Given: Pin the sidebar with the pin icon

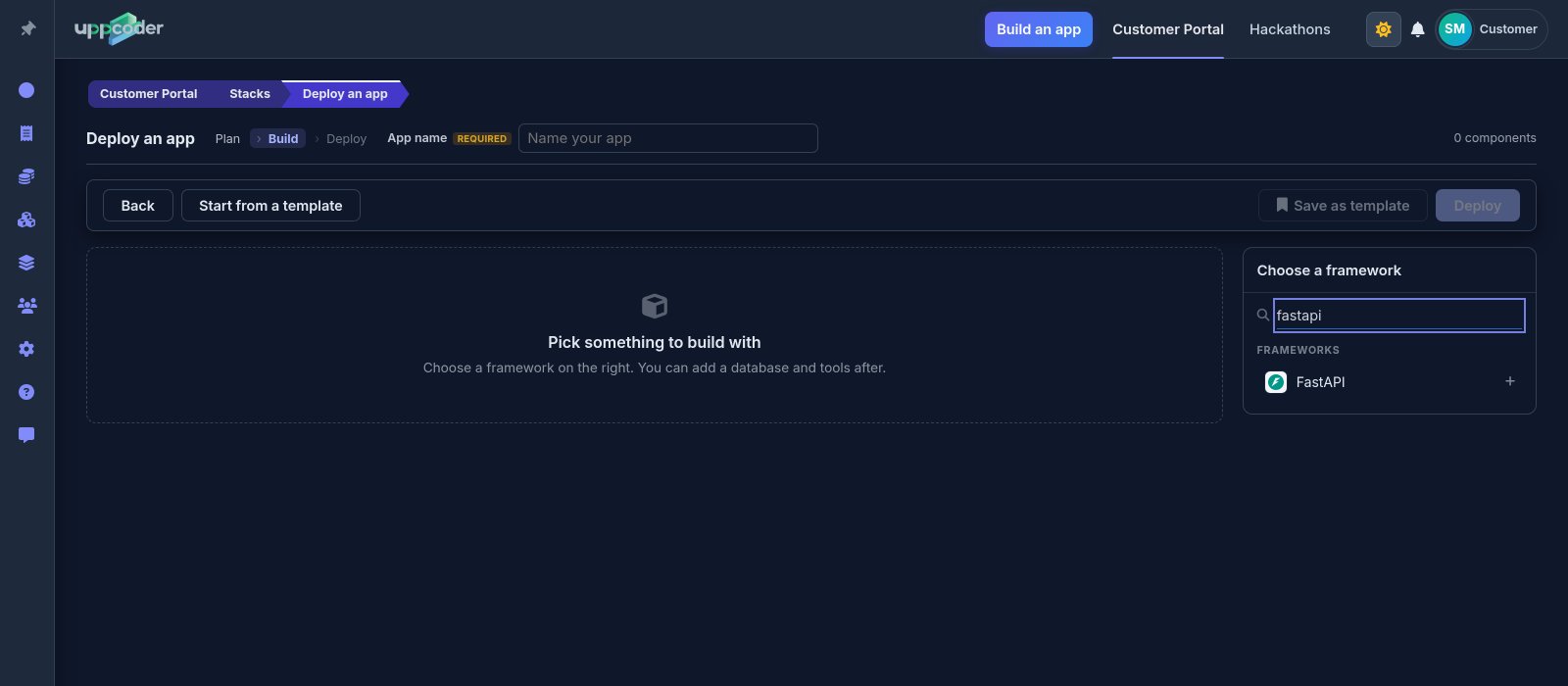Looking at the screenshot, I should (x=27, y=28).
